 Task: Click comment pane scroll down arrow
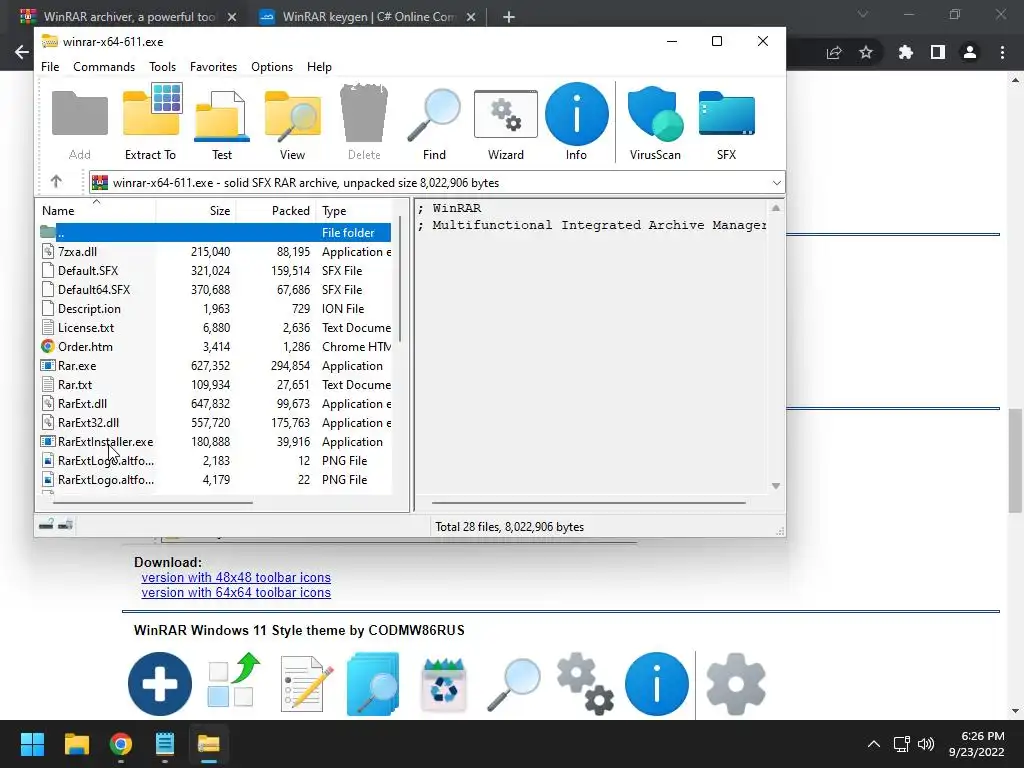[x=776, y=485]
